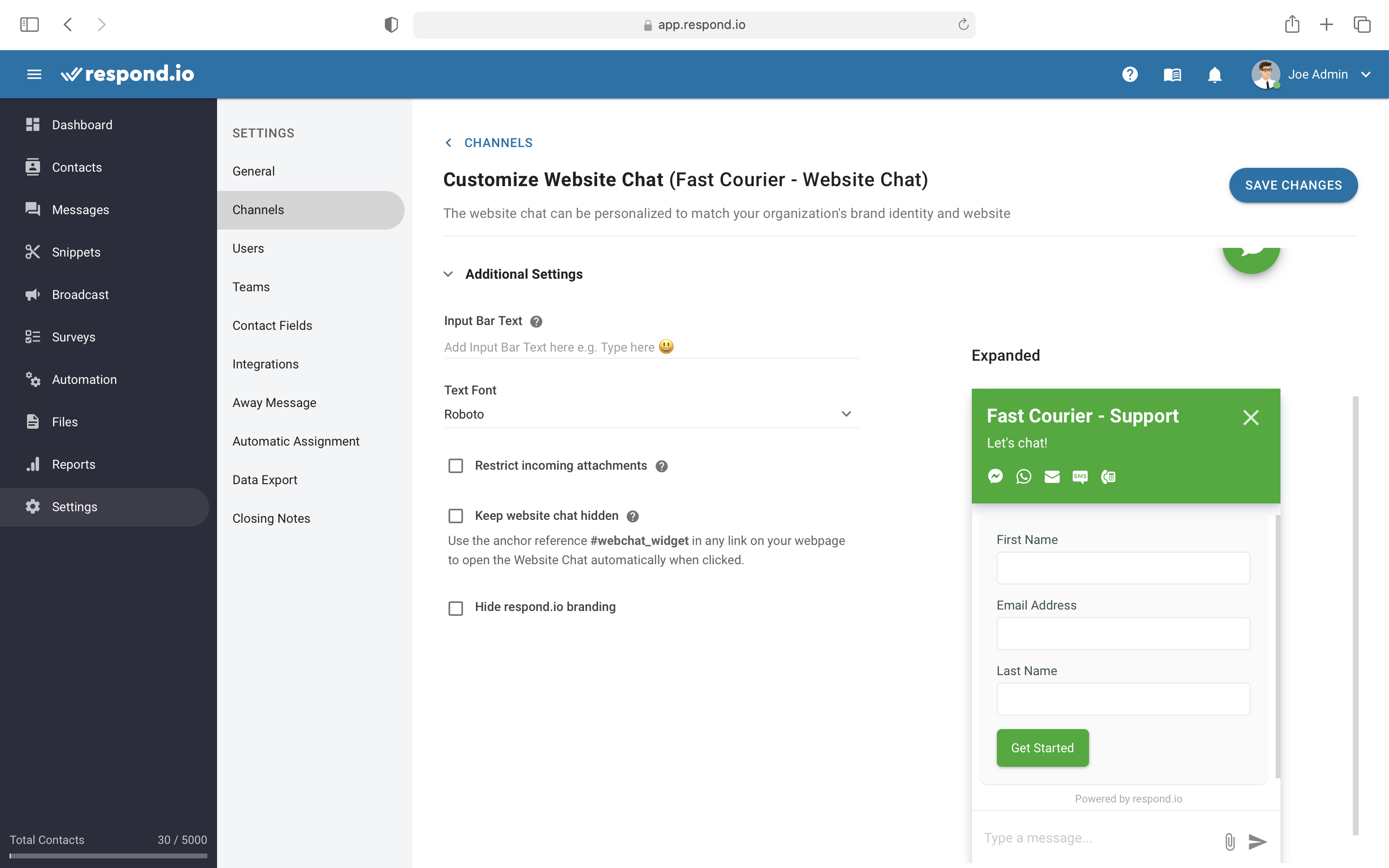This screenshot has width=1389, height=868.
Task: Go back via the CHANNELS link
Action: 498,143
